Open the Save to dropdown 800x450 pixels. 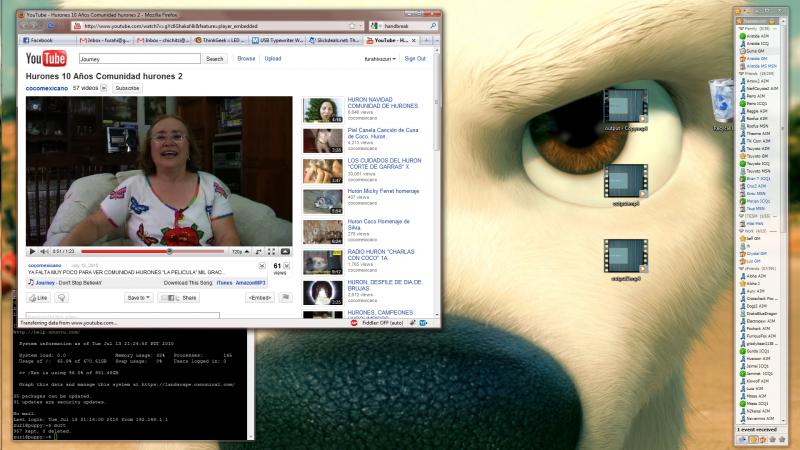137,298
